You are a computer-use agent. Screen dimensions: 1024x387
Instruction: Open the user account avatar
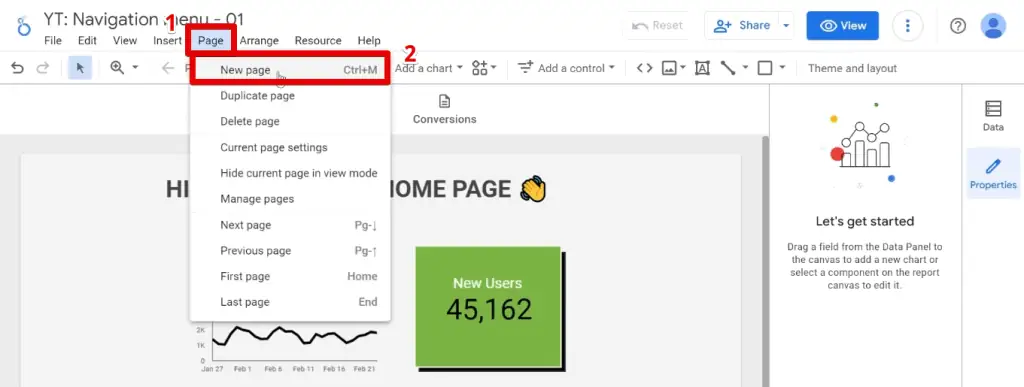993,26
